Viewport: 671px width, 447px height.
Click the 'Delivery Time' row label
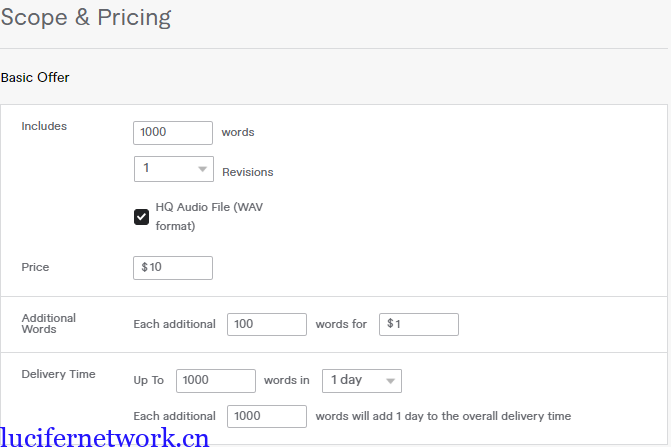tap(58, 374)
